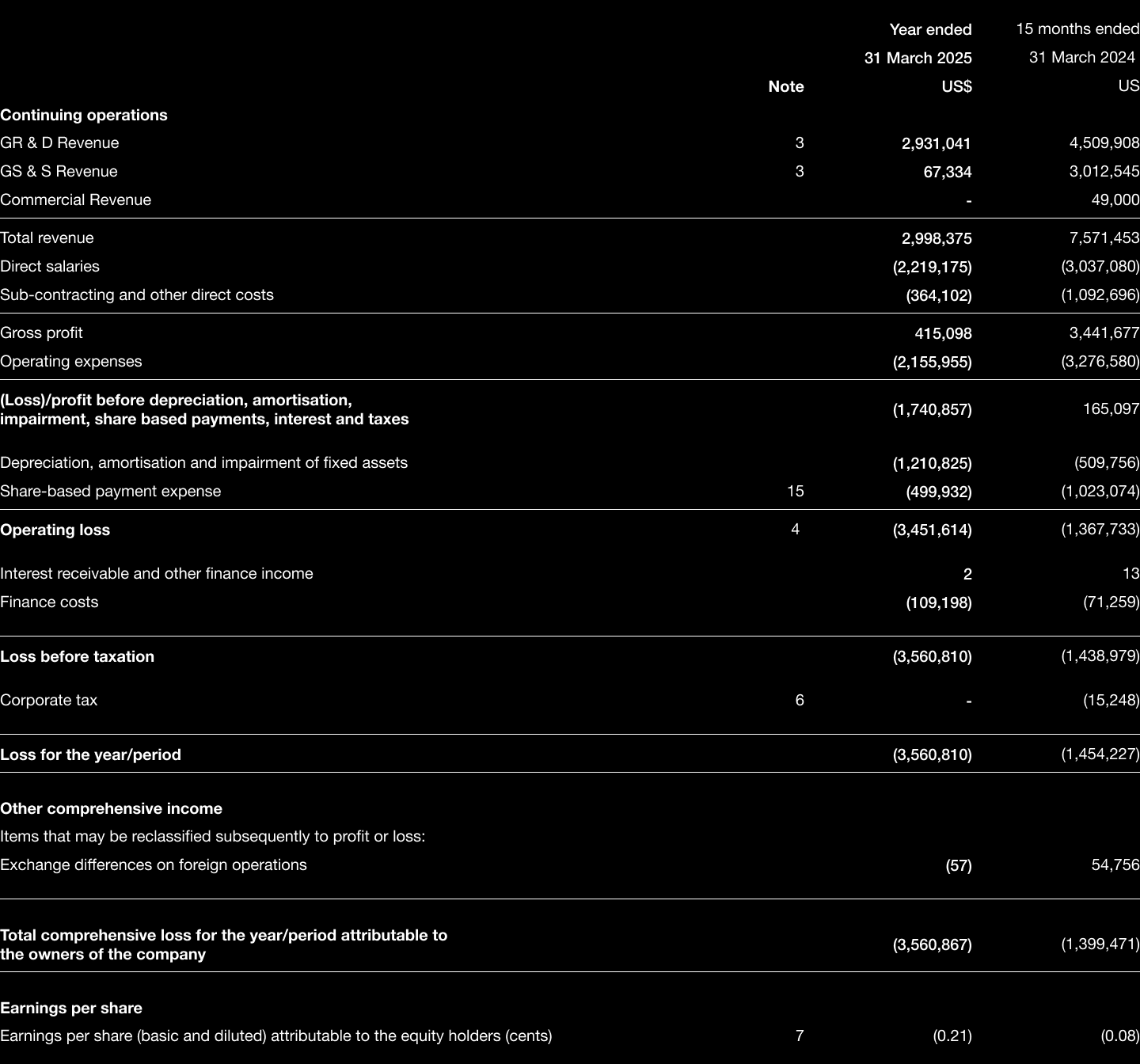Click the (1,740,857) loss value
Screen dimensions: 1140x1064
click(x=933, y=409)
